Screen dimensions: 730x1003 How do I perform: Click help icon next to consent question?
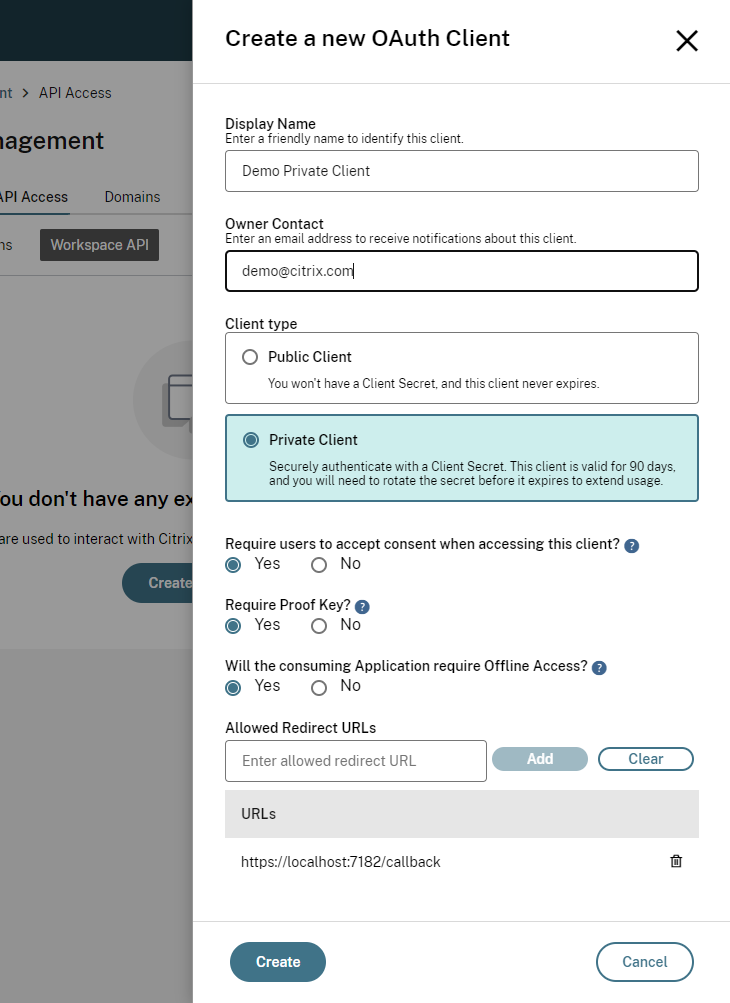click(x=632, y=546)
